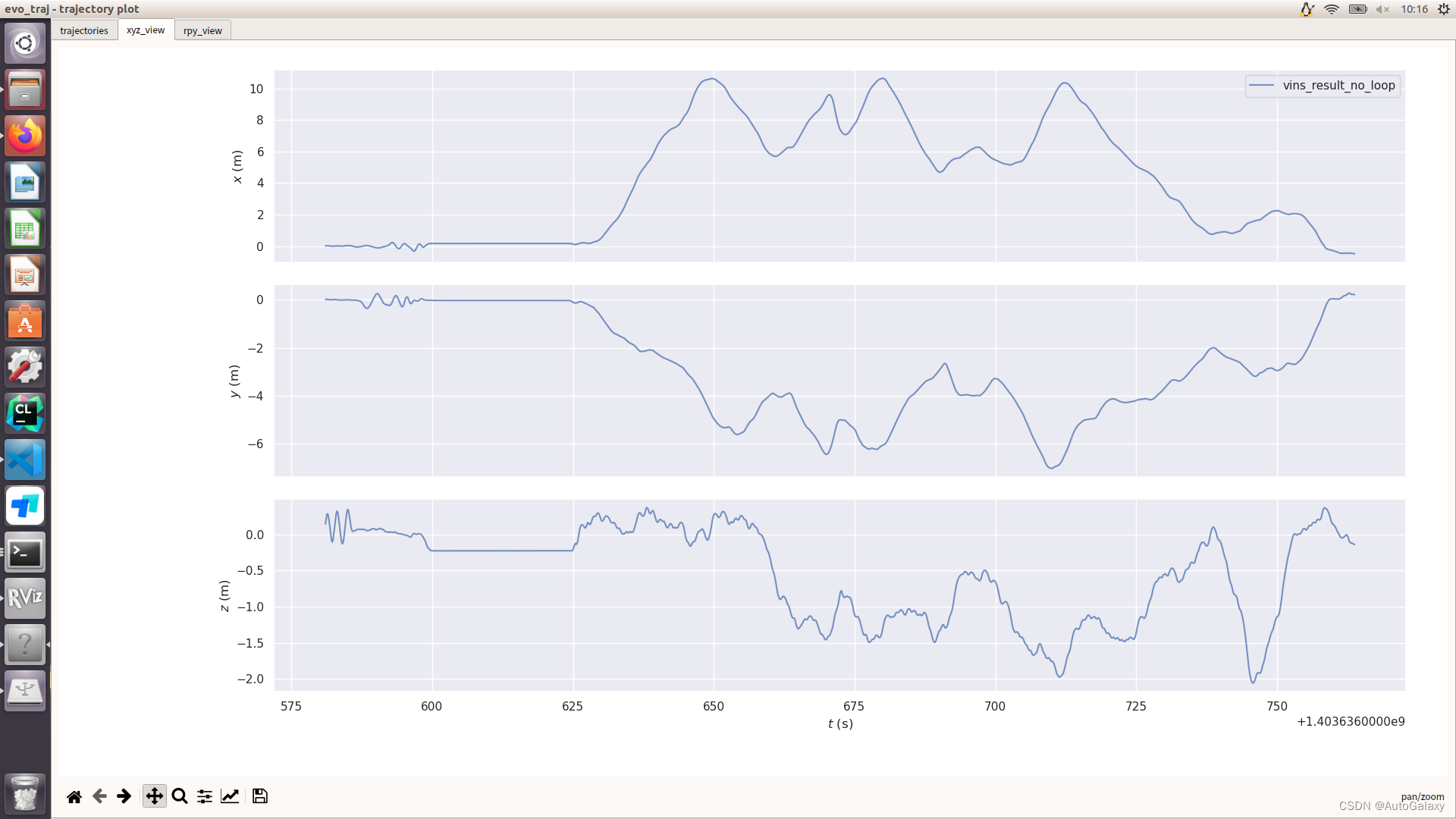Open RViz from the dock

coord(25,598)
